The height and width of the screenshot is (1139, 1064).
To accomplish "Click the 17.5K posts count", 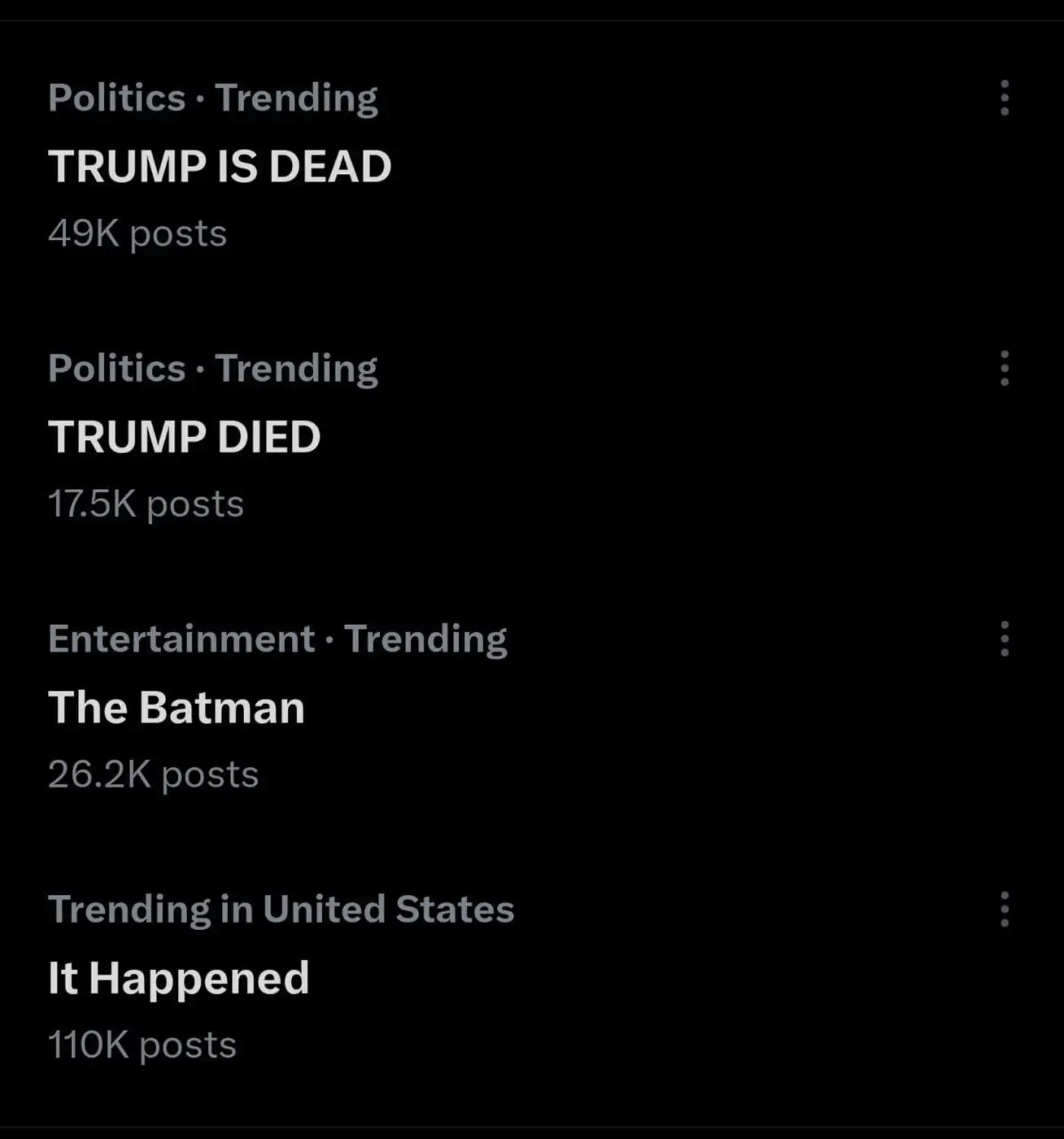I will tap(145, 504).
